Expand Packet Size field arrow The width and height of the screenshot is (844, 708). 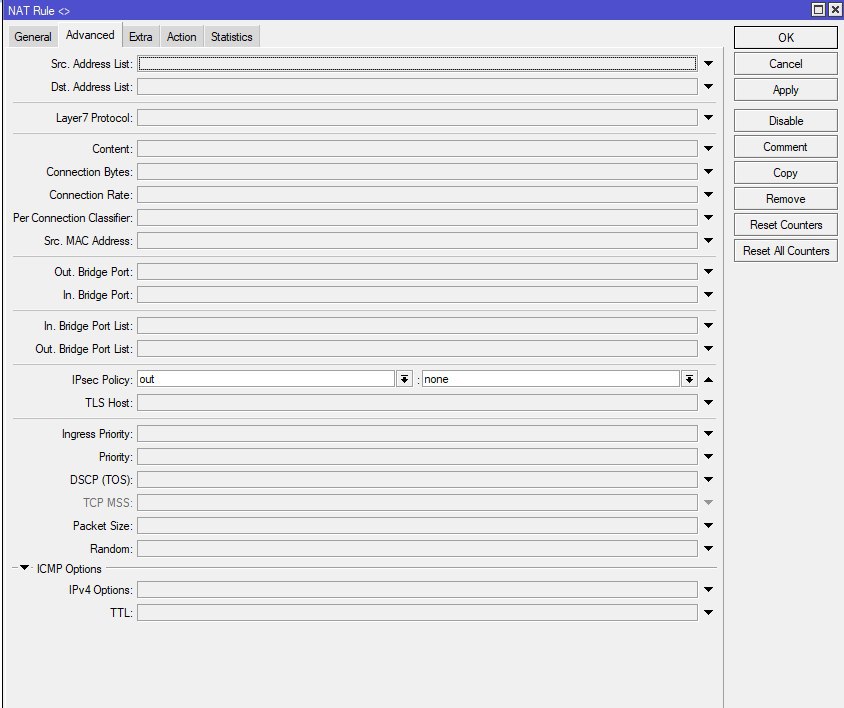(x=708, y=525)
